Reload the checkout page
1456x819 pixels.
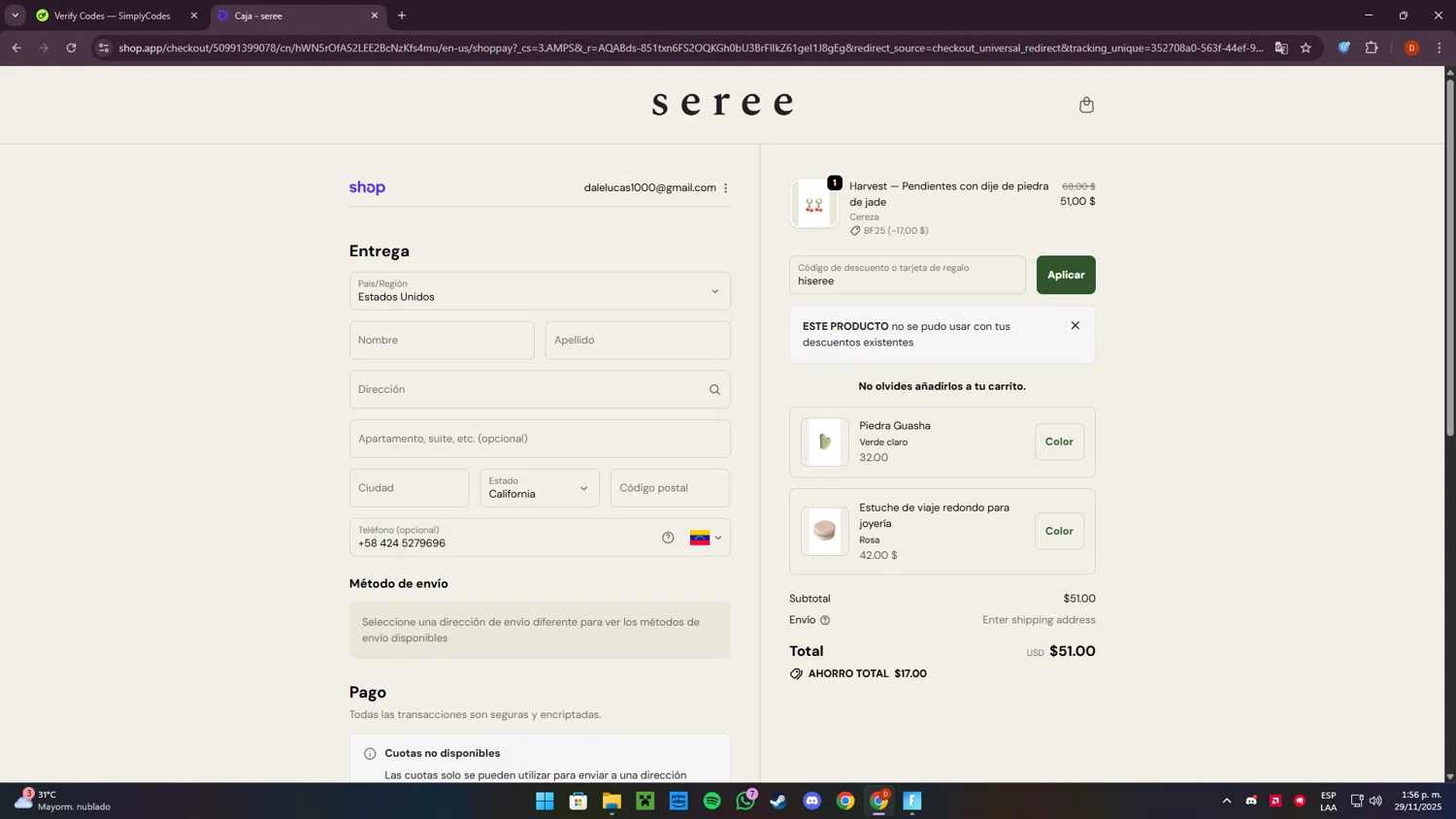[71, 48]
